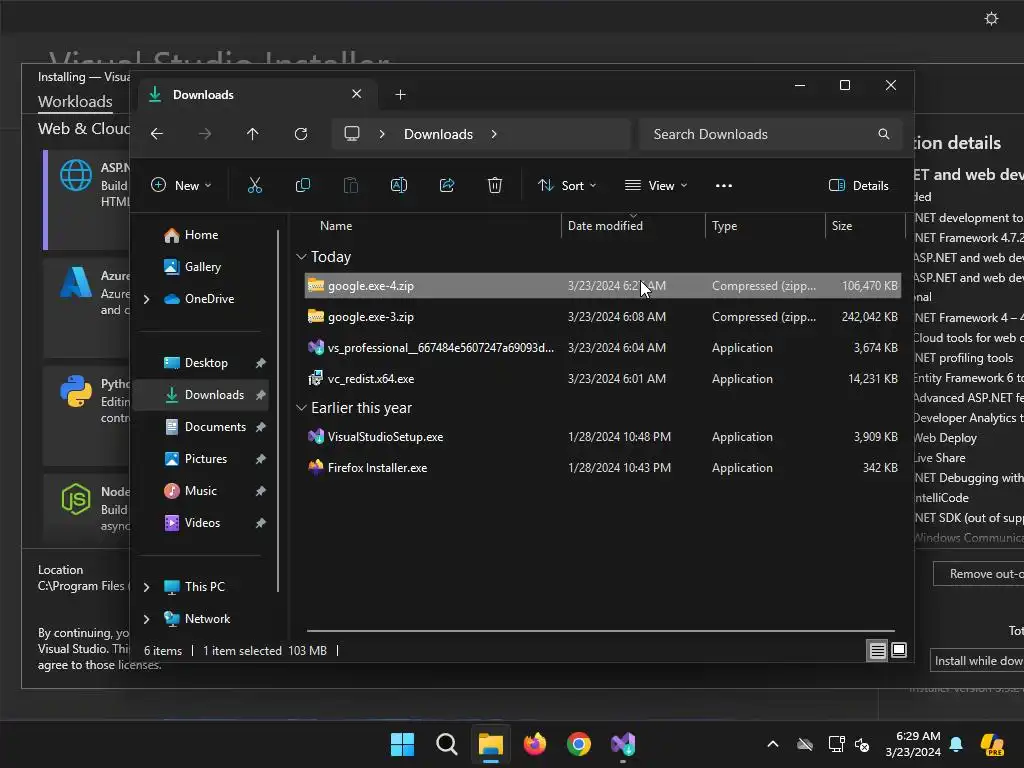This screenshot has height=768, width=1024.
Task: Click the Search Downloads field
Action: pyautogui.click(x=771, y=134)
